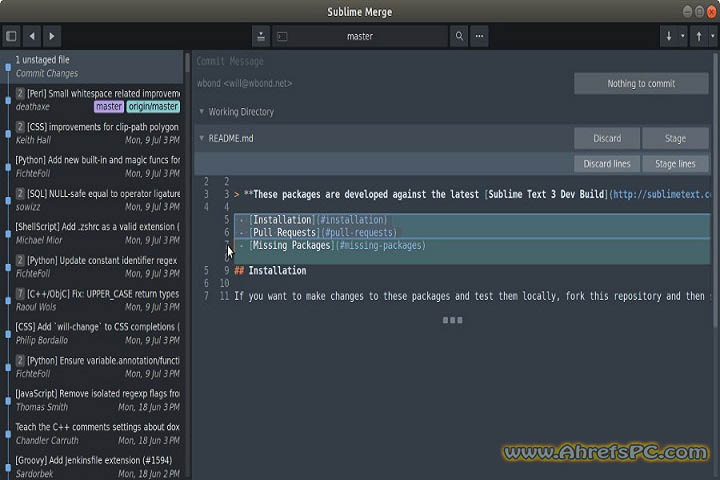Open commit '[Groovy] Add Jenkinsfile extension (#1594)'
This screenshot has height=480, width=720.
(92, 466)
